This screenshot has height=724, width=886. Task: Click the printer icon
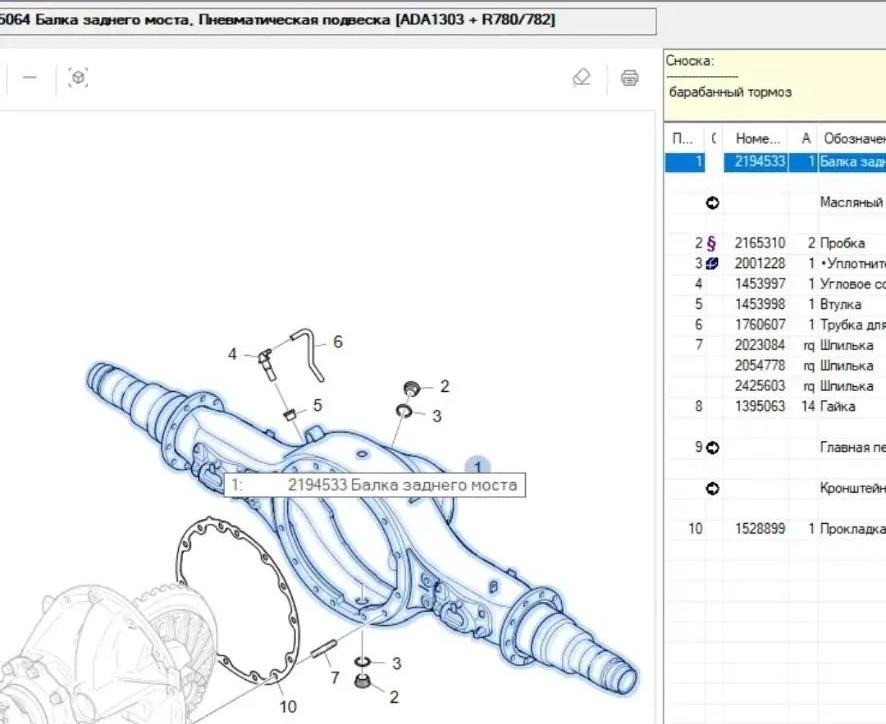[x=629, y=77]
